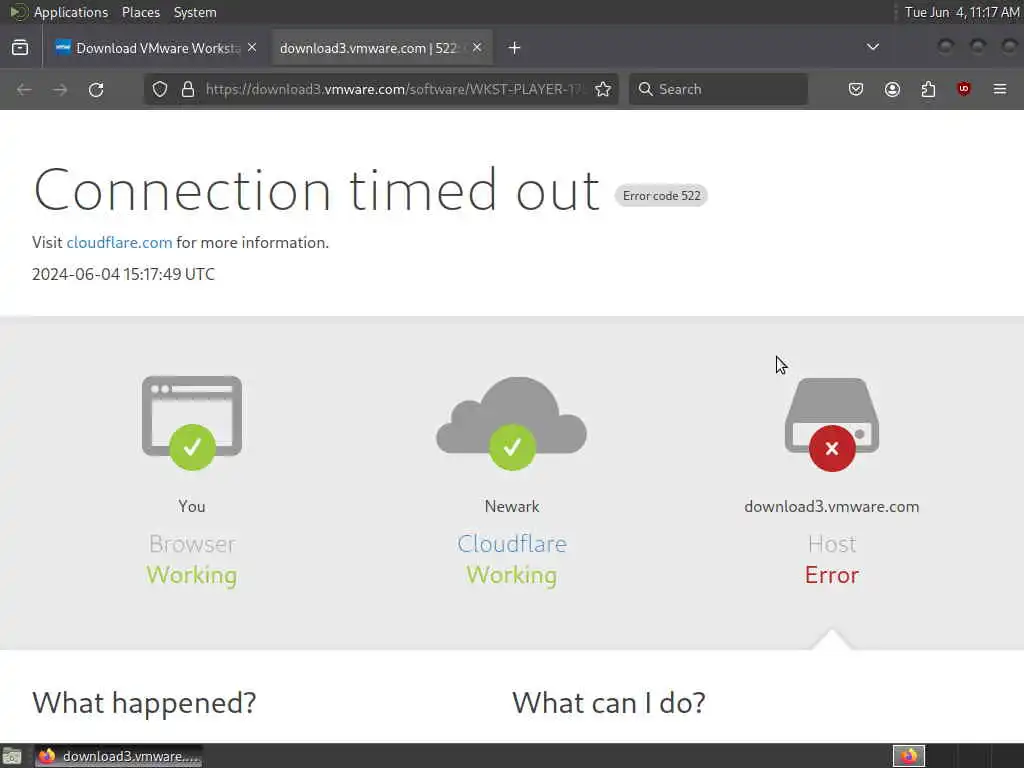The image size is (1024, 768).
Task: Open the Pocket save icon
Action: [856, 89]
